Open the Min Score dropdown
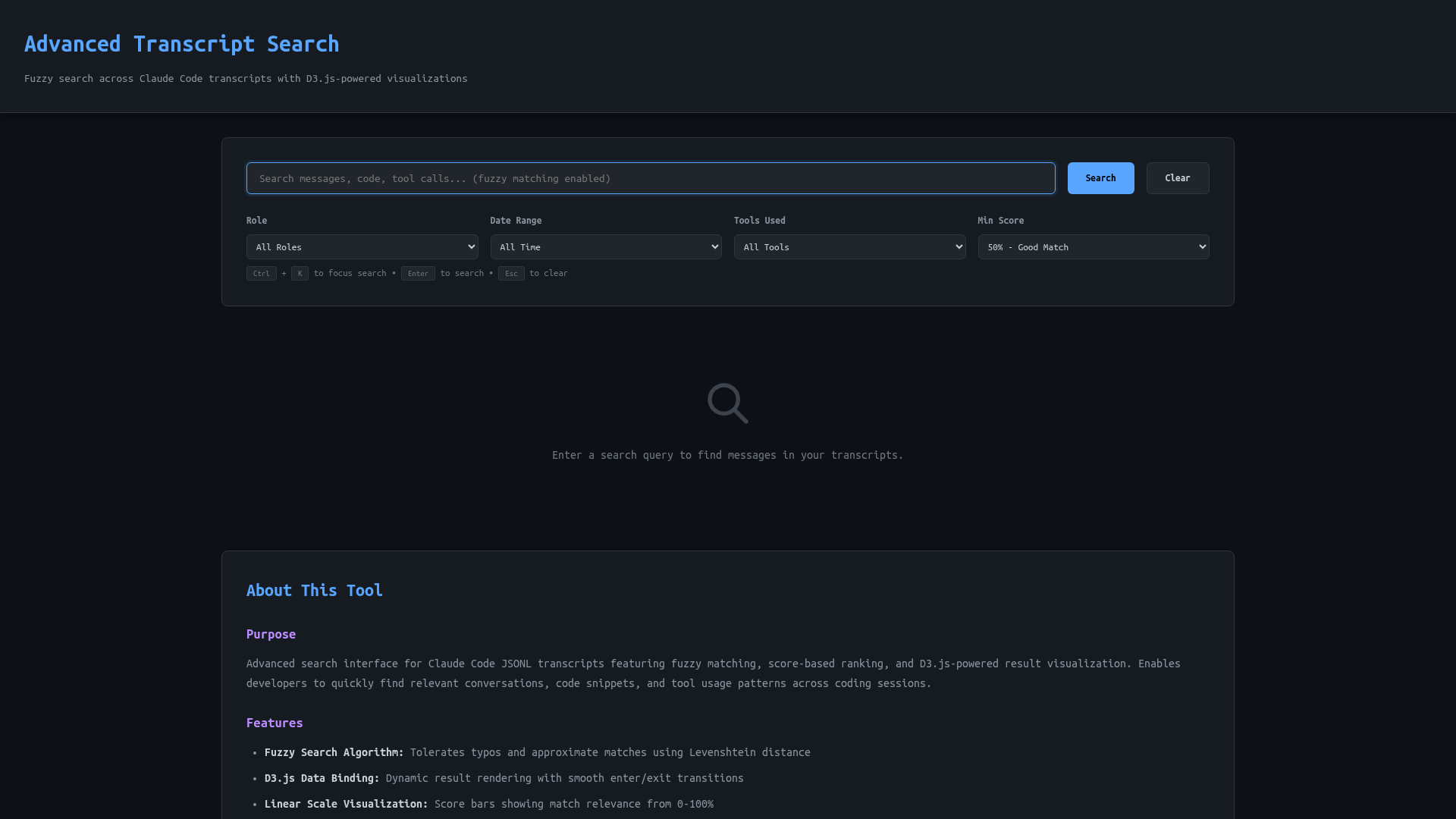1456x819 pixels. [x=1093, y=247]
